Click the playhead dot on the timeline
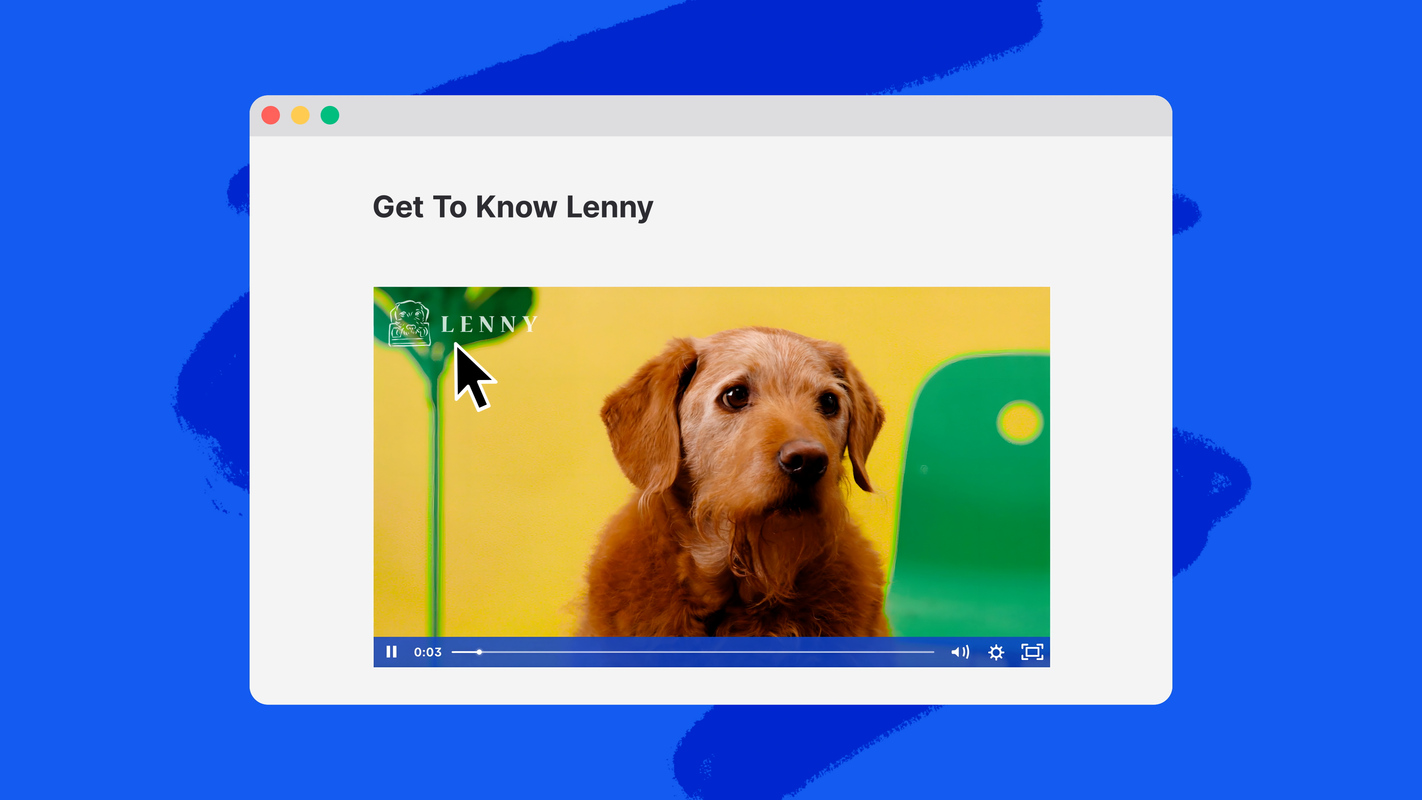1422x800 pixels. click(x=479, y=651)
